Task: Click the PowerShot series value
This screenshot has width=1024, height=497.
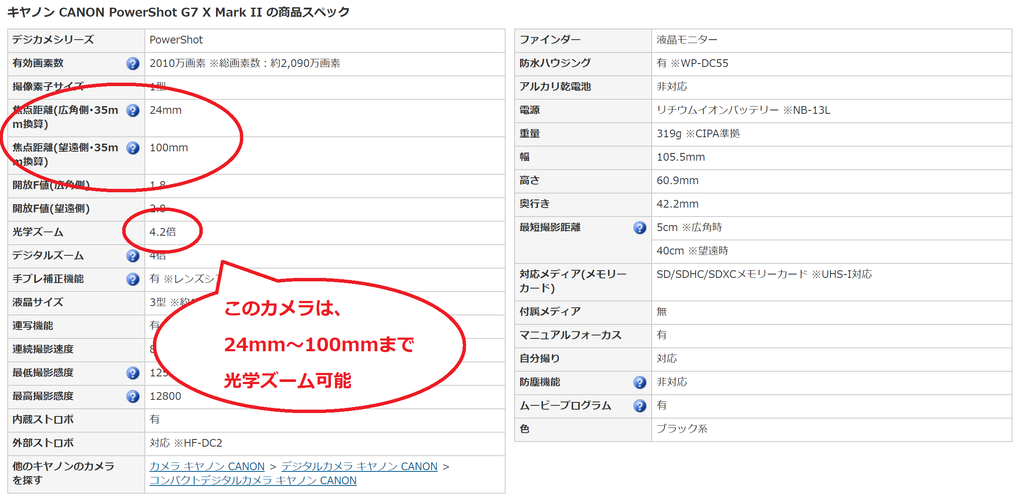Action: tap(176, 40)
